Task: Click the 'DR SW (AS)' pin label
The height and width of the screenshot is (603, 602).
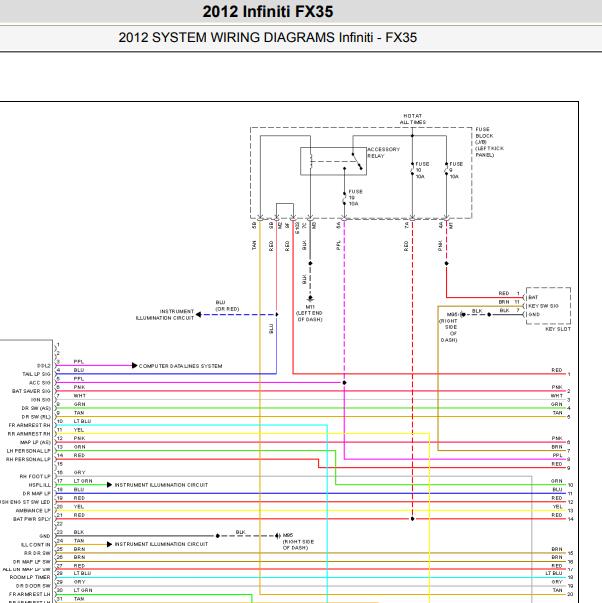Action: click(36, 408)
